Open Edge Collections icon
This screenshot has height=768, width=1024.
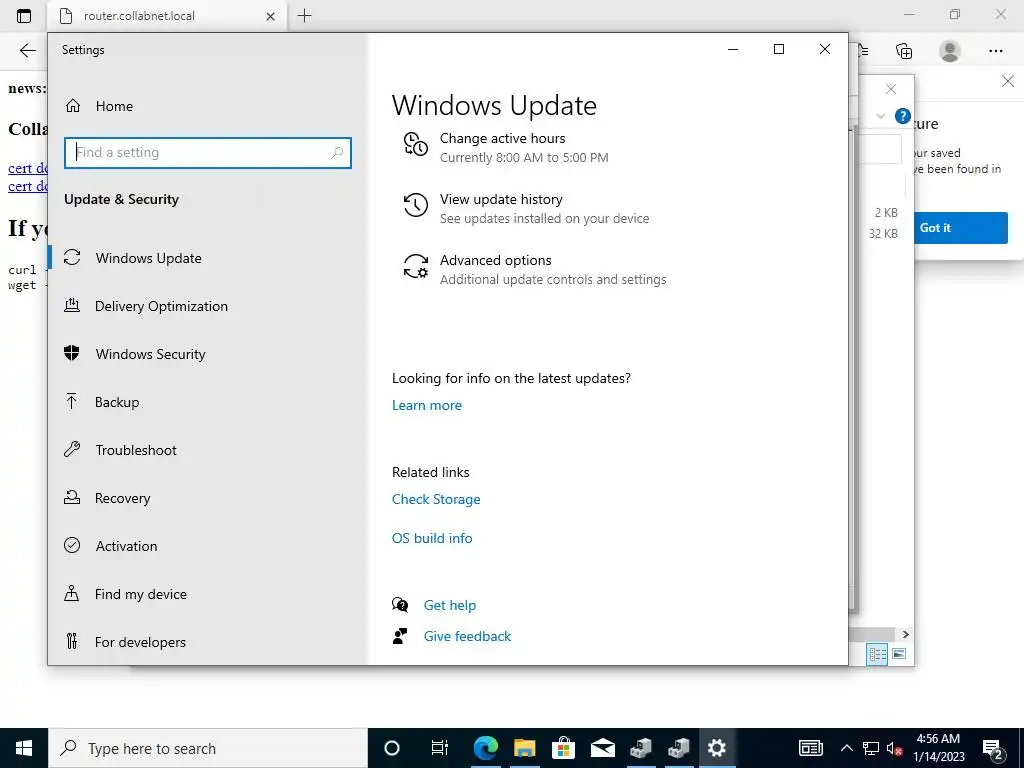(904, 51)
